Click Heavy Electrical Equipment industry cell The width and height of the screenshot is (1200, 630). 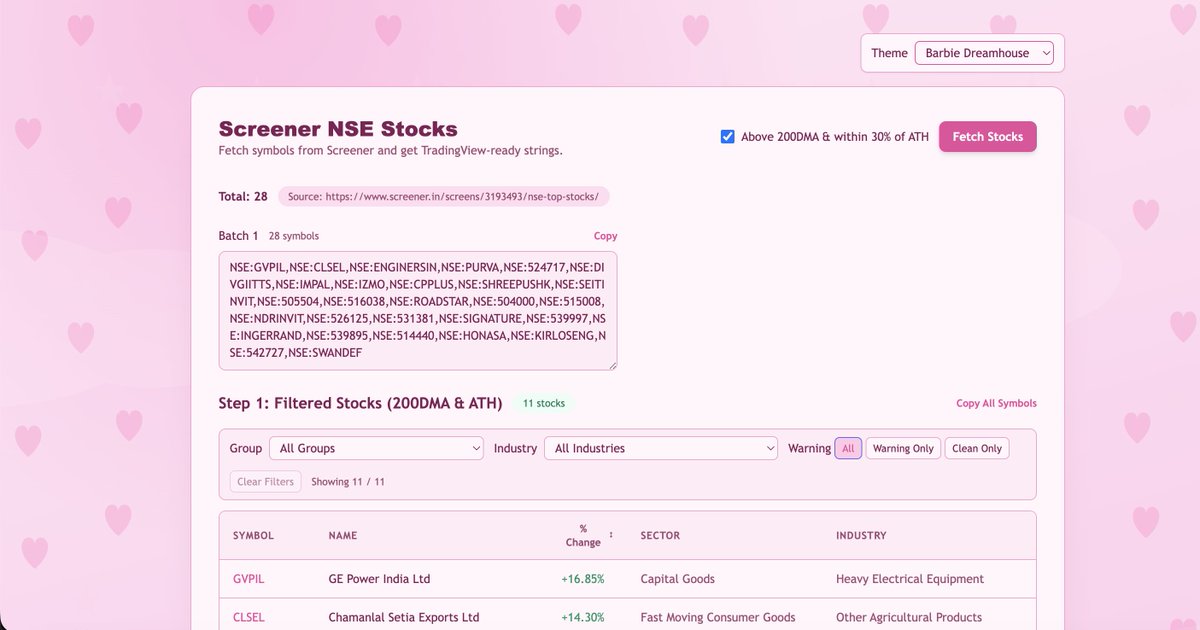coord(910,579)
